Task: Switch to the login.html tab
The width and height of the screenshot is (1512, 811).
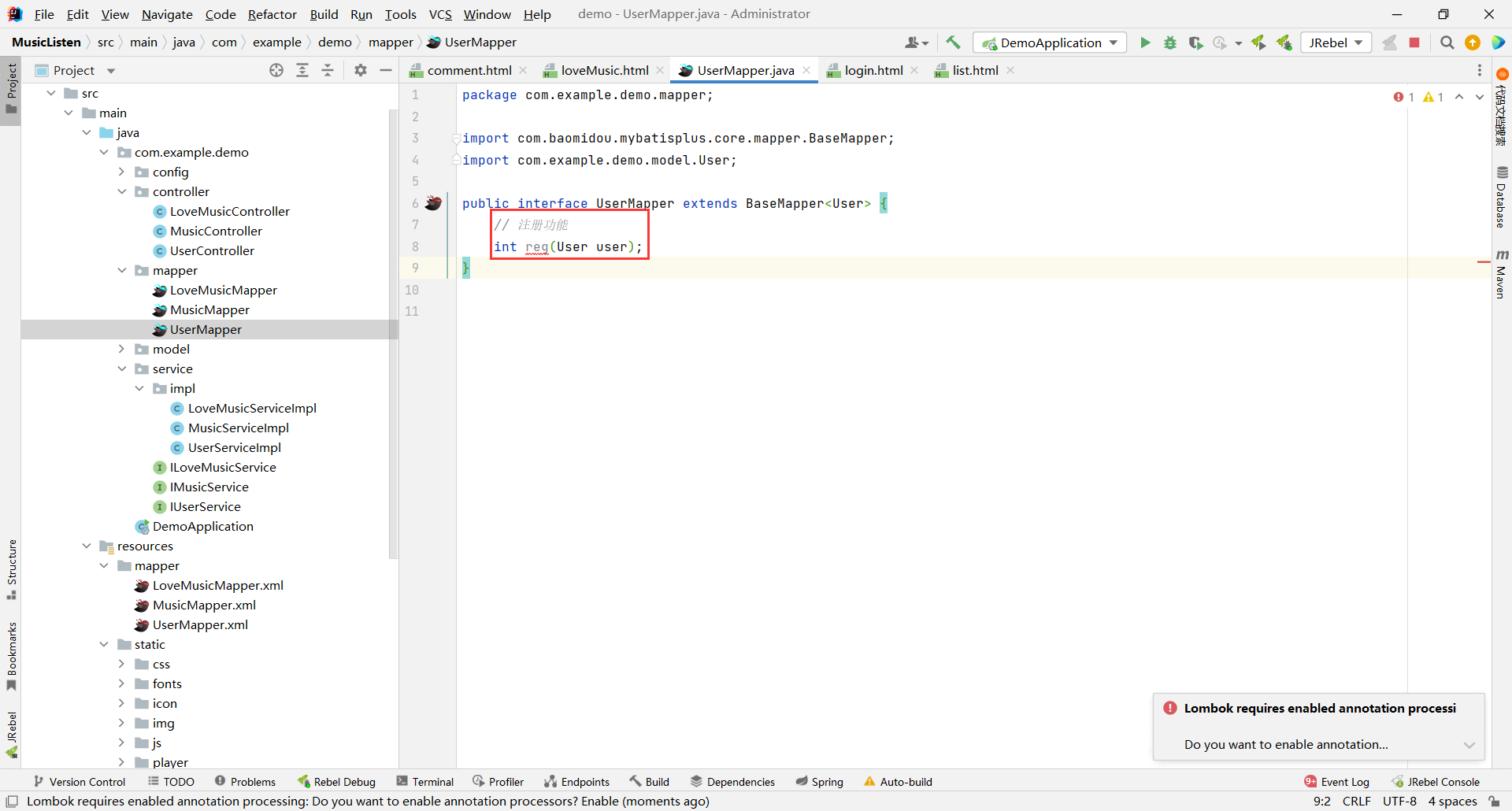Action: (x=873, y=70)
